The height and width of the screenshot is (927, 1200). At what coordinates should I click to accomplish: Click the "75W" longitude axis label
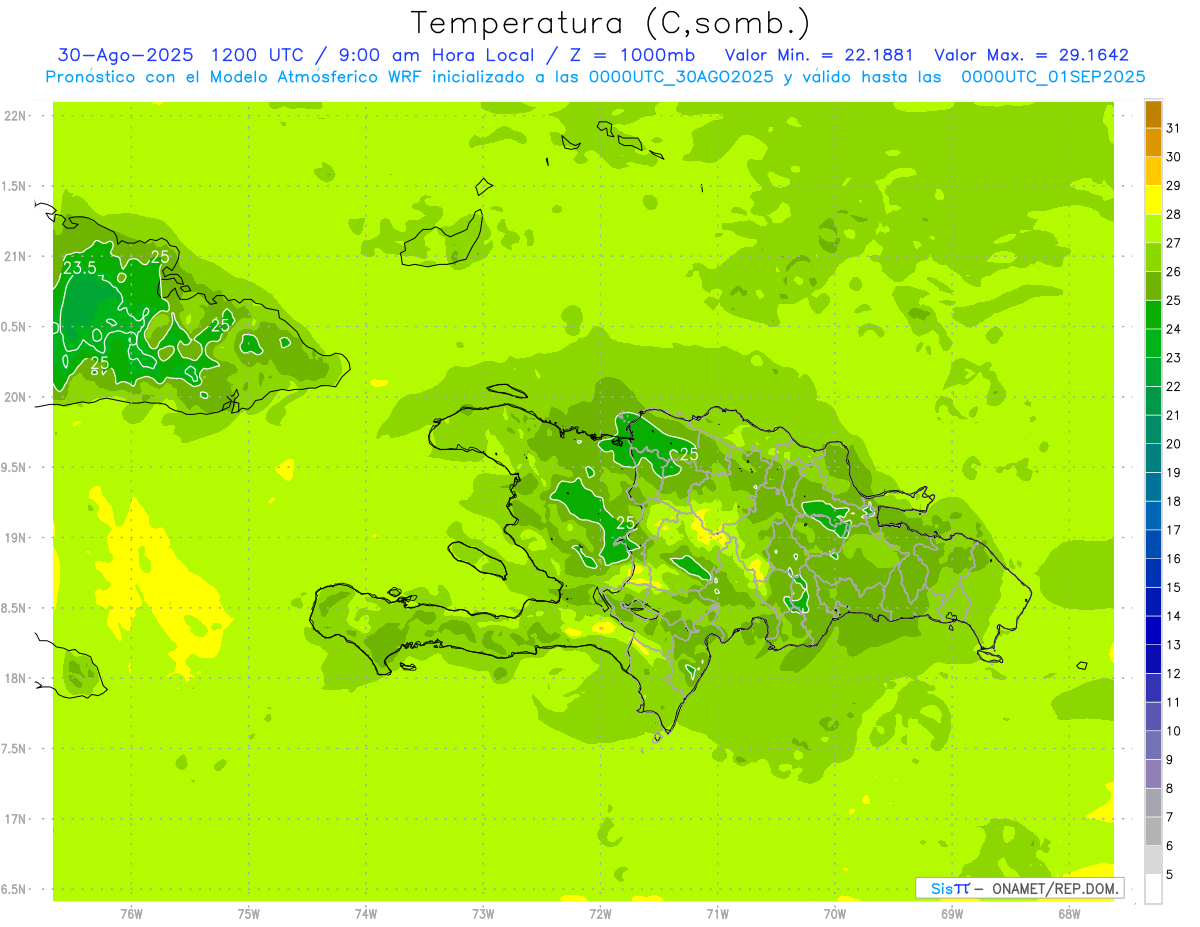point(249,914)
